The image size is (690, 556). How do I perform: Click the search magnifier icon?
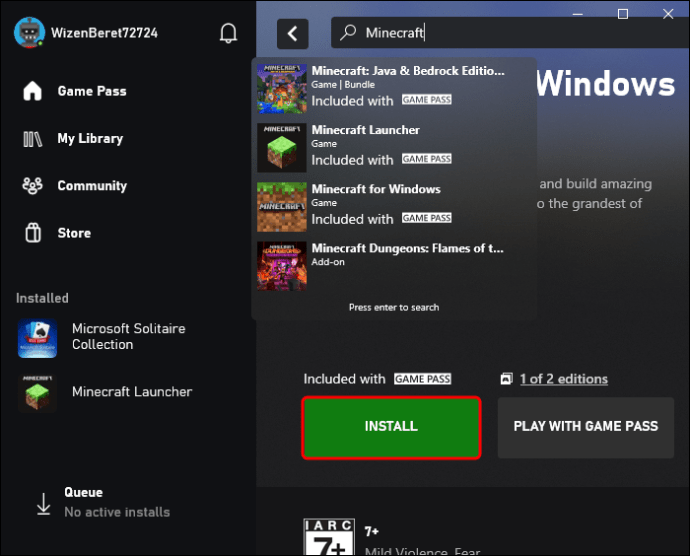pos(348,32)
